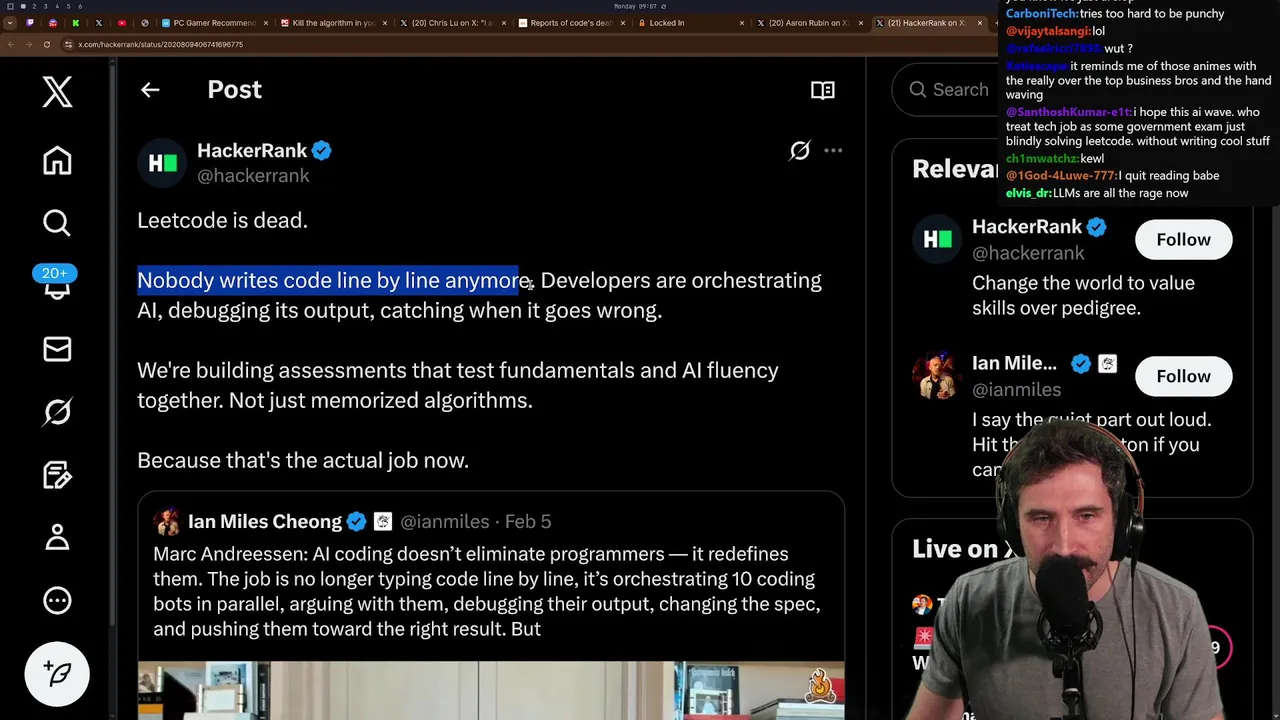The height and width of the screenshot is (720, 1280).
Task: Open the More circle menu in sidebar
Action: coord(57,600)
